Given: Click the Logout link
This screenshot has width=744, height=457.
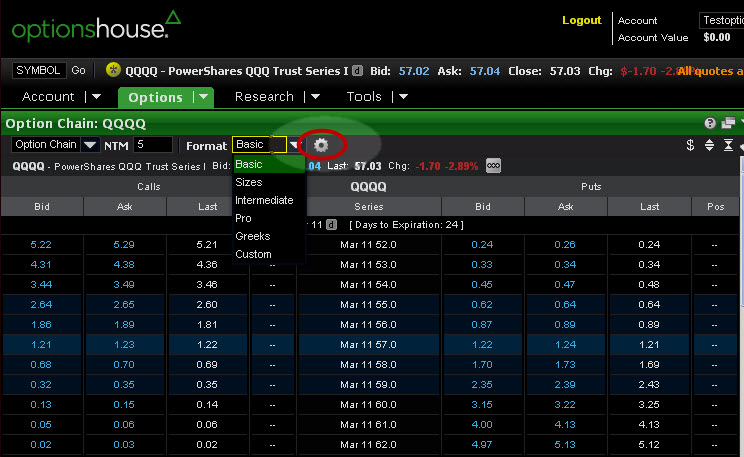Looking at the screenshot, I should click(582, 20).
